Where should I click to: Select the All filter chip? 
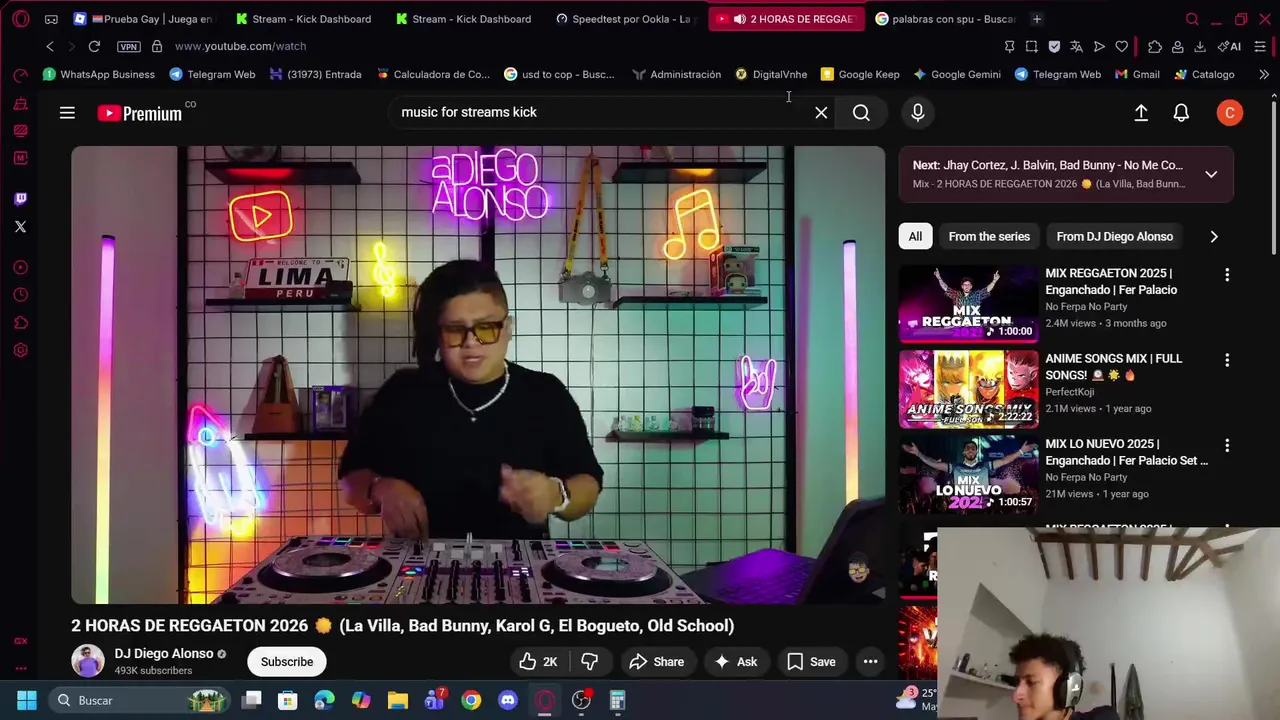[915, 237]
